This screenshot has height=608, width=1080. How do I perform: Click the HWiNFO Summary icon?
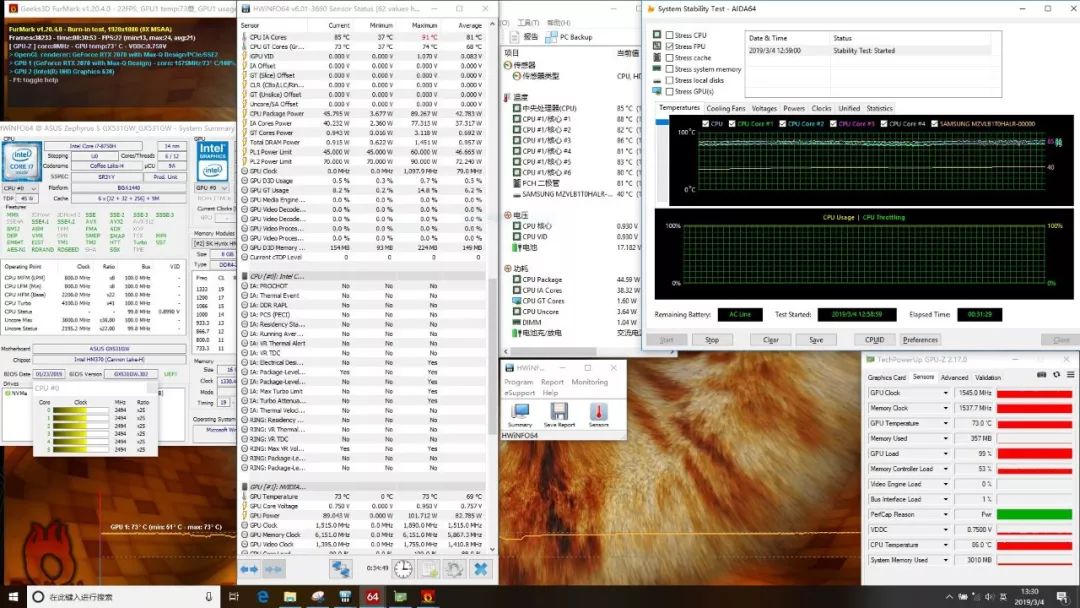point(520,412)
